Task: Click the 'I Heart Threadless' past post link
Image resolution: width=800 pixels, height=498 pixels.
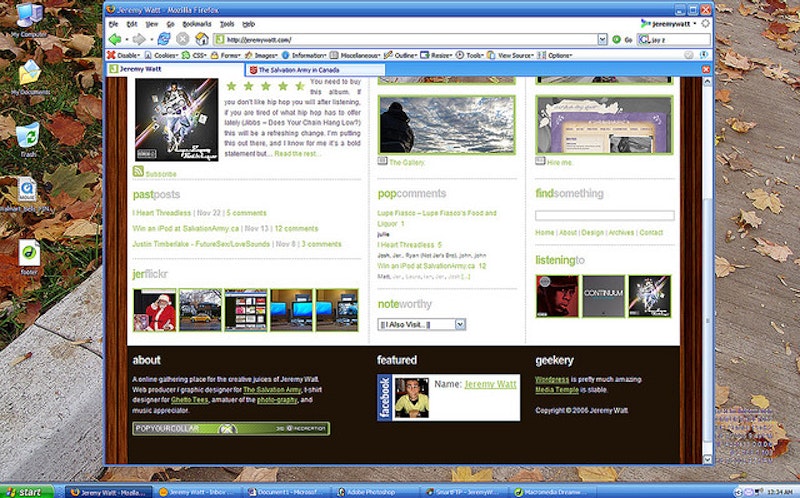Action: point(162,213)
